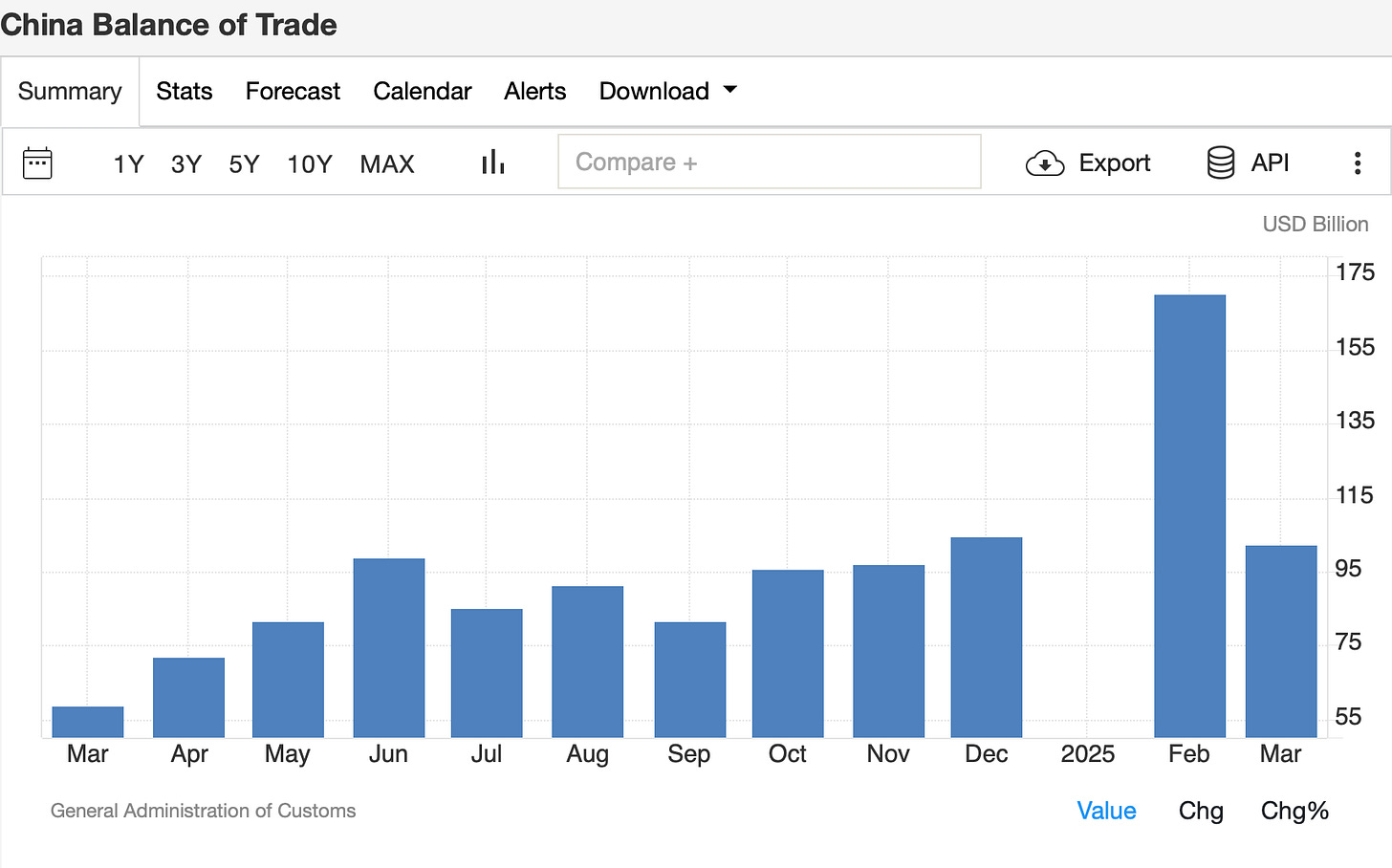Click the Export label
The image size is (1392, 868).
point(1115,163)
